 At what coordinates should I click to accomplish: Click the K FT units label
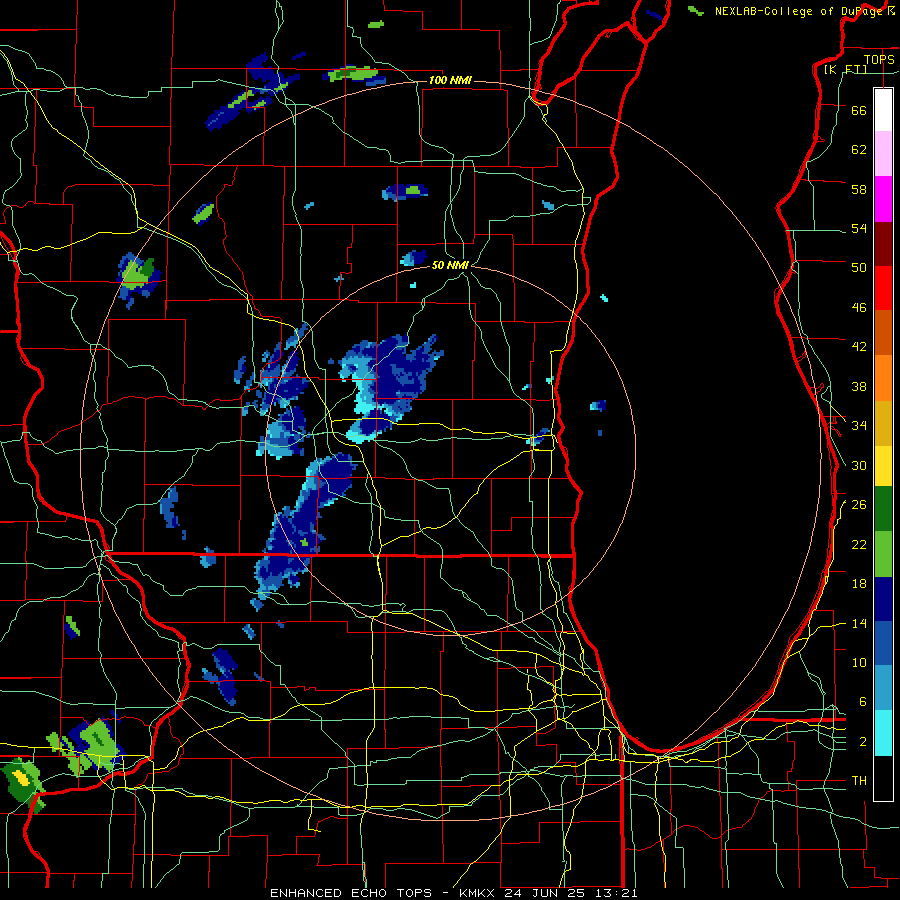pyautogui.click(x=845, y=69)
